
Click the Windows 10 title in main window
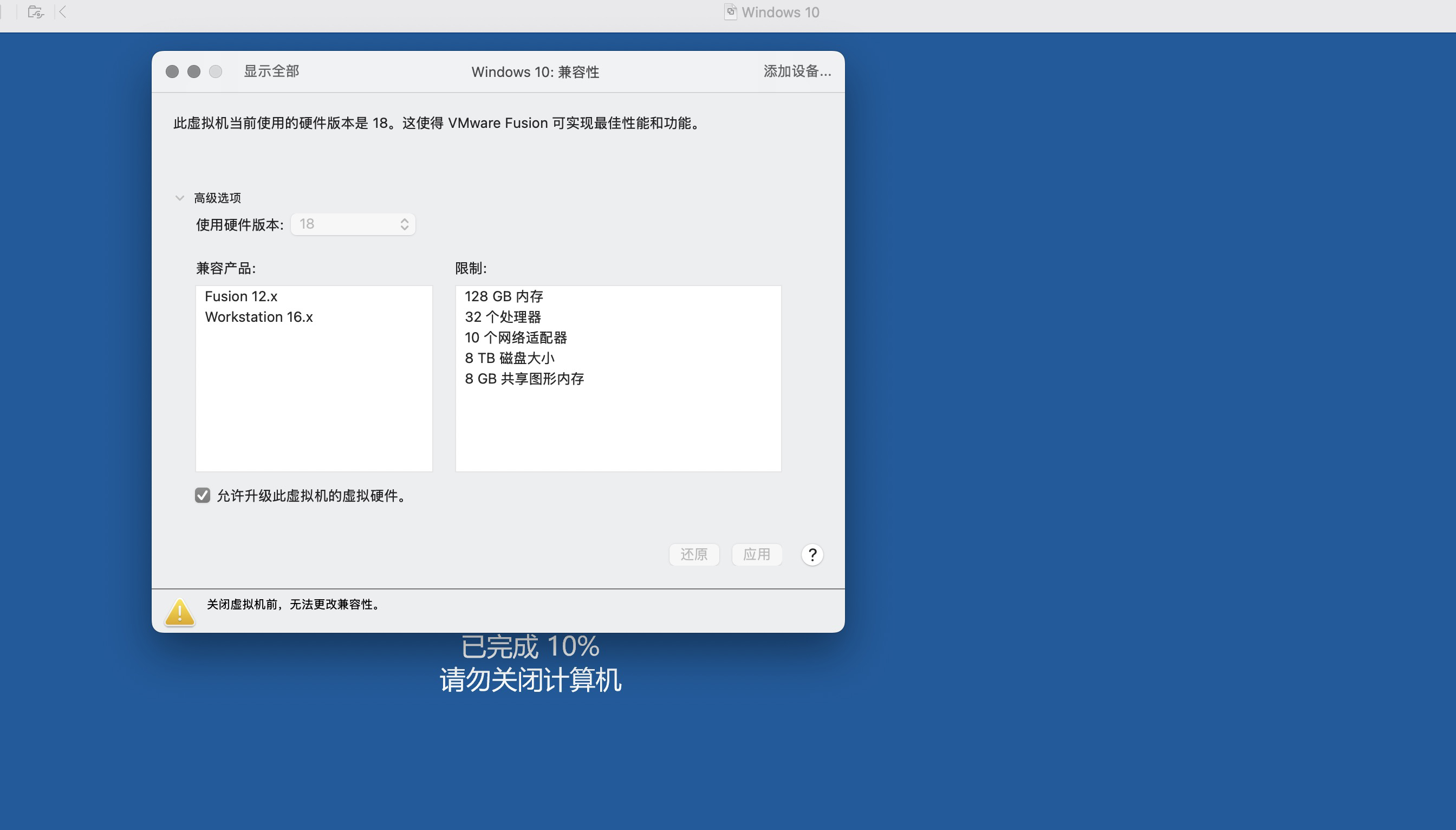click(x=780, y=12)
